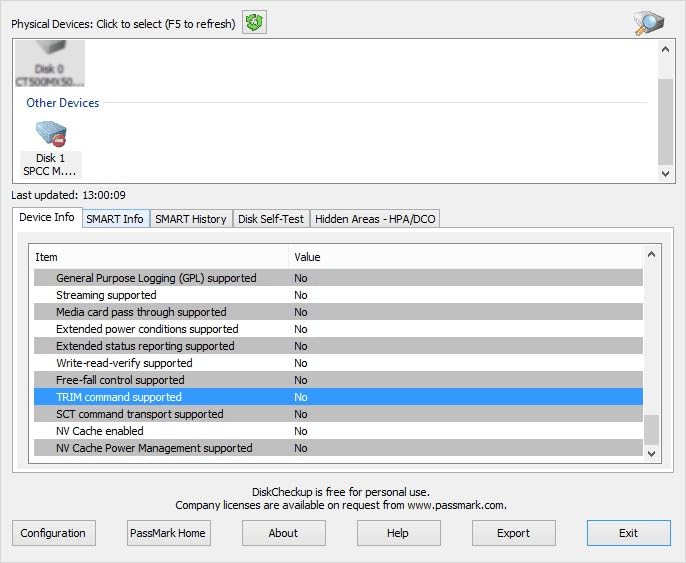This screenshot has height=563, width=686.
Task: Click the info table scrollbar thumb
Action: click(651, 430)
